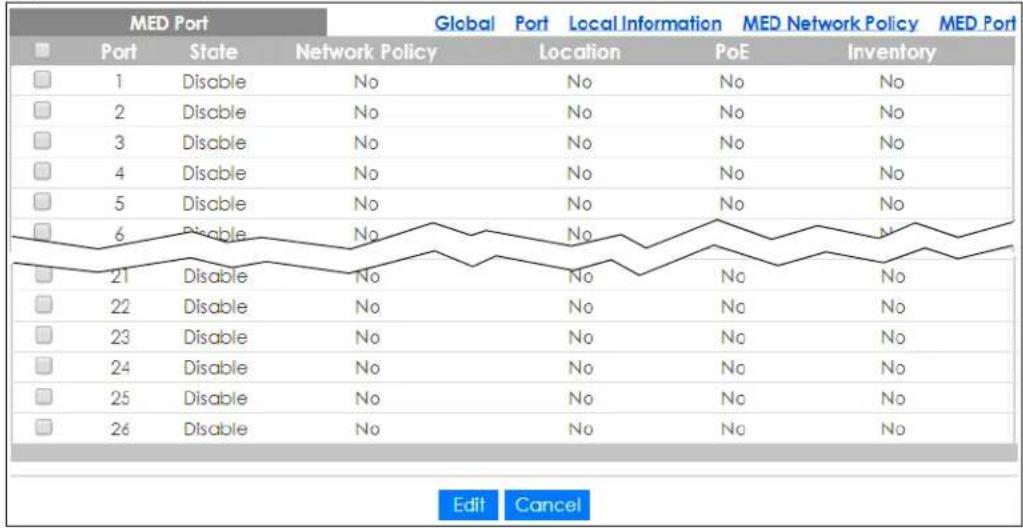
Task: Tick the port 5 row checkbox
Action: (42, 203)
